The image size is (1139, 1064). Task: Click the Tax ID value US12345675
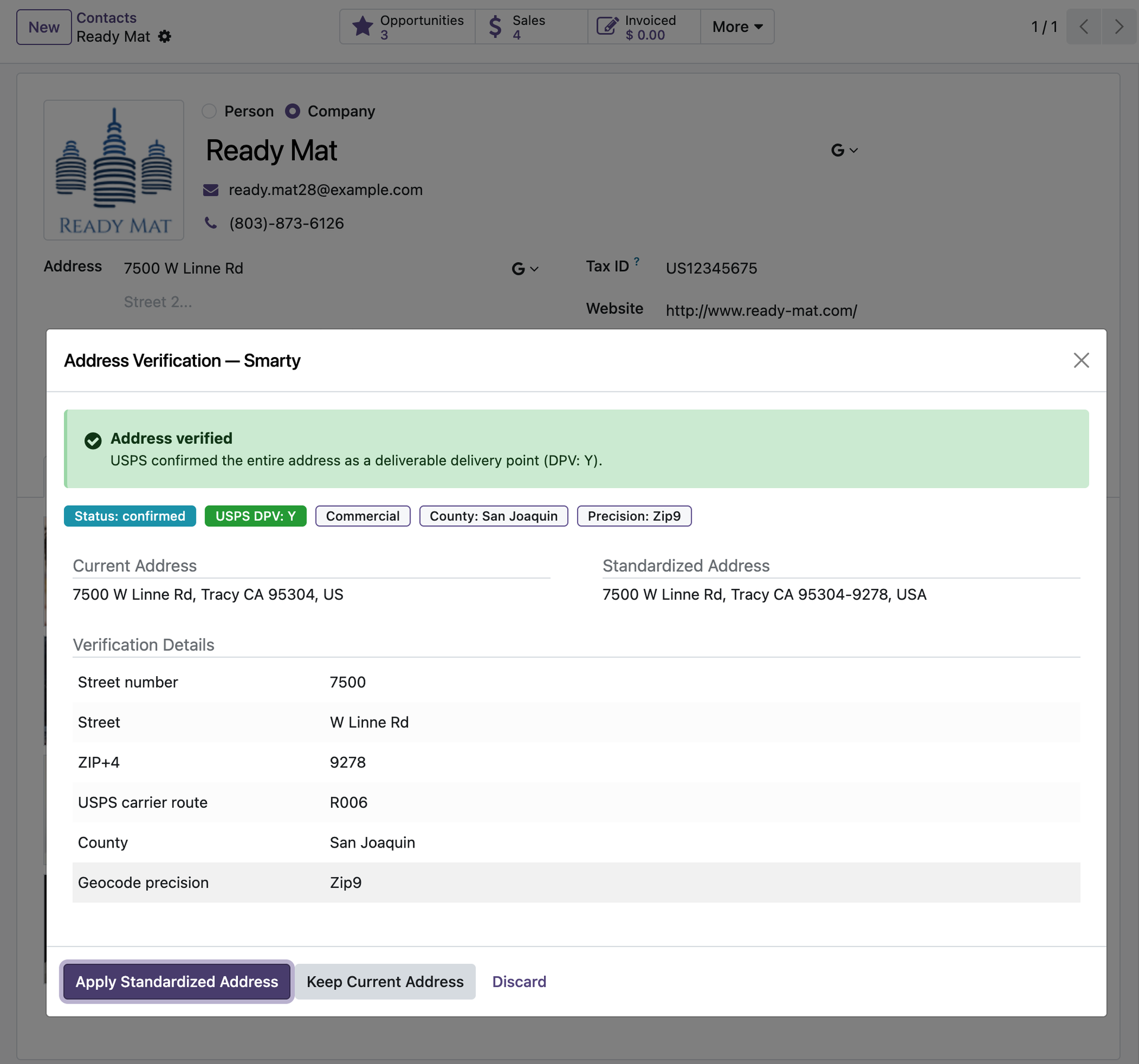click(711, 269)
